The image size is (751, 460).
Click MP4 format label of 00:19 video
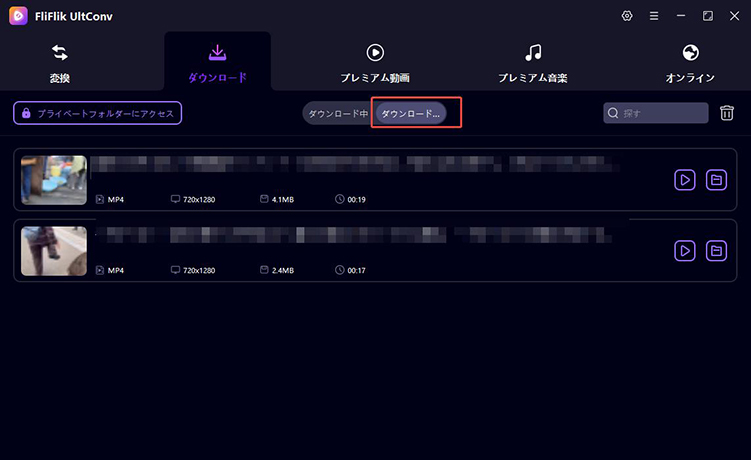coord(115,199)
